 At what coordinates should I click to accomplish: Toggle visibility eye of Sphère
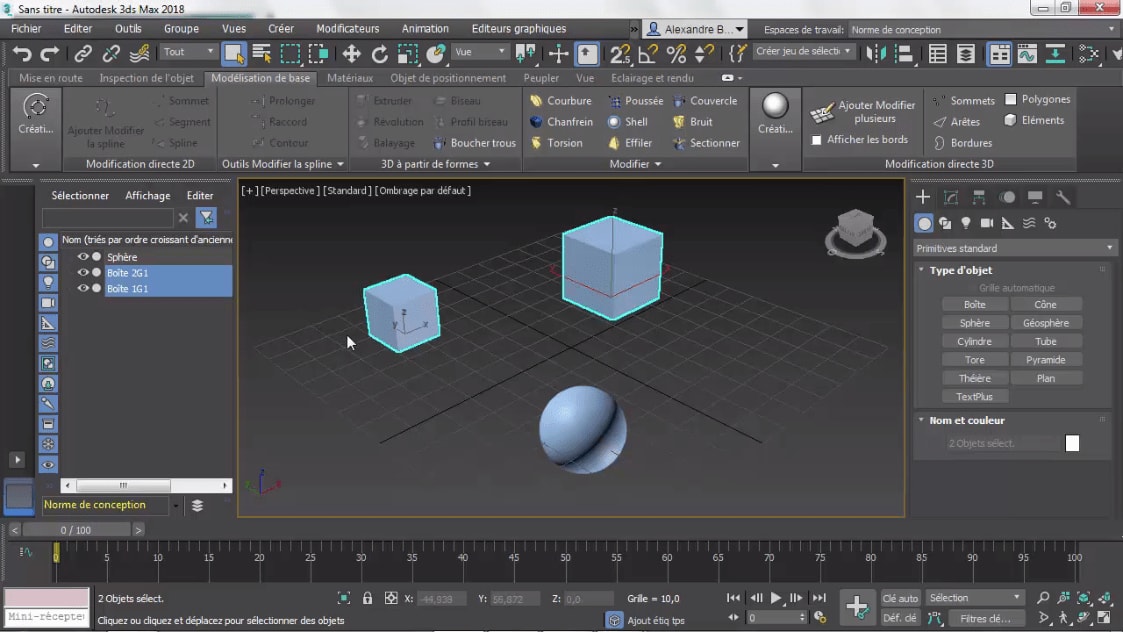coord(83,257)
